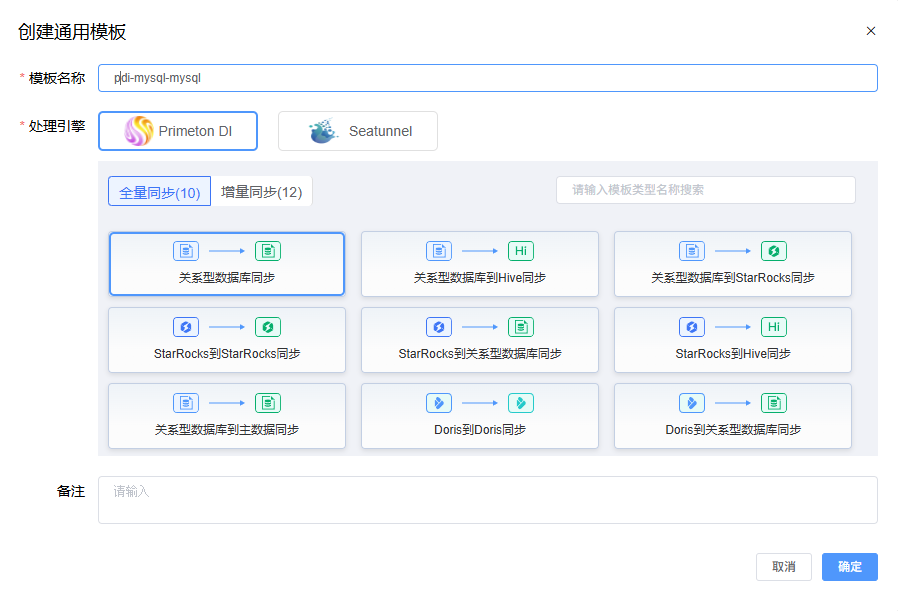Switch to 全量同步(10) tab
The image size is (898, 611).
(160, 192)
